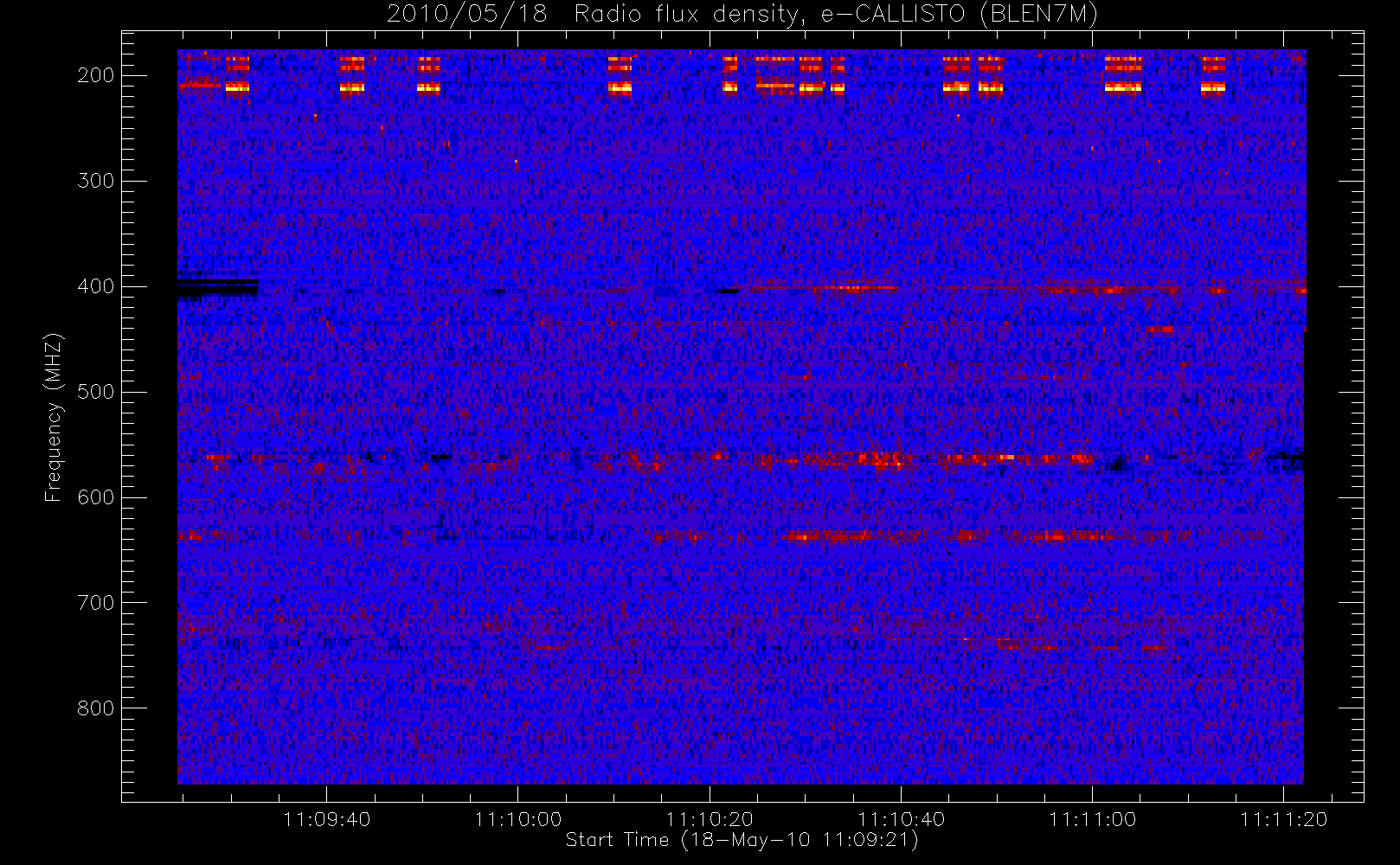Image resolution: width=1400 pixels, height=865 pixels.
Task: Click the 700 frequency tick label
Action: [x=96, y=603]
